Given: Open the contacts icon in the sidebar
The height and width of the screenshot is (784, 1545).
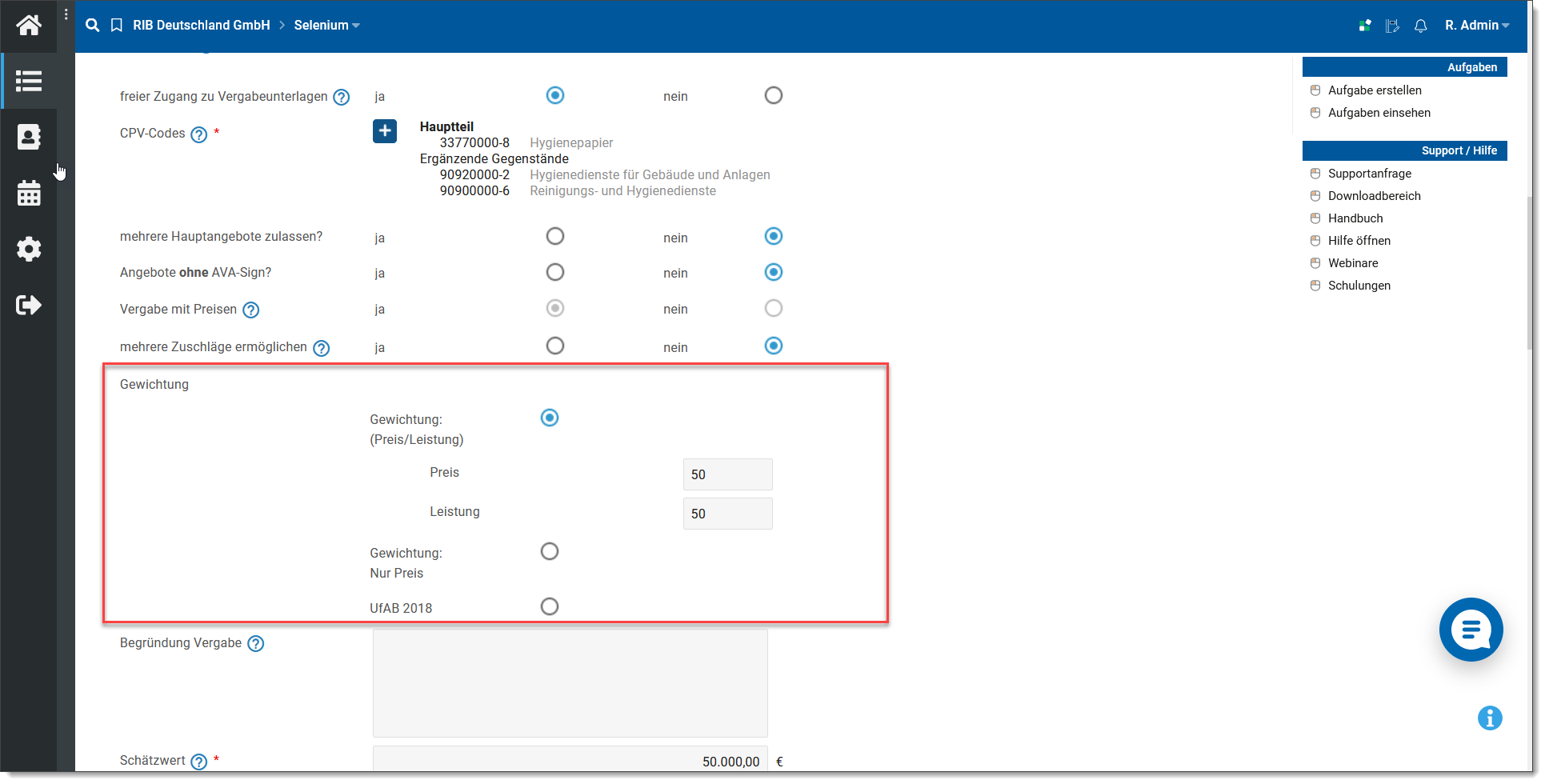Looking at the screenshot, I should tap(29, 137).
